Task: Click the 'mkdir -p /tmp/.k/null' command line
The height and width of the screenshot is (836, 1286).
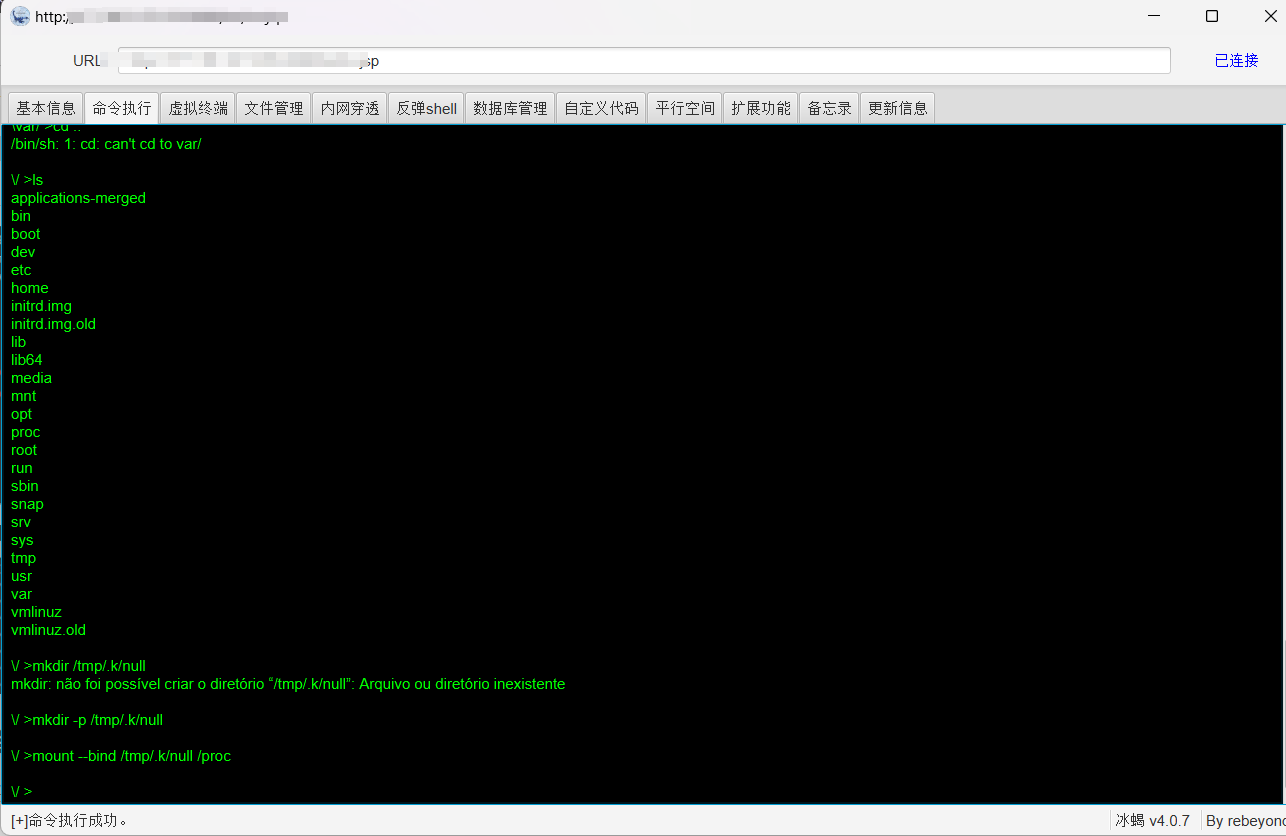Action: click(87, 720)
